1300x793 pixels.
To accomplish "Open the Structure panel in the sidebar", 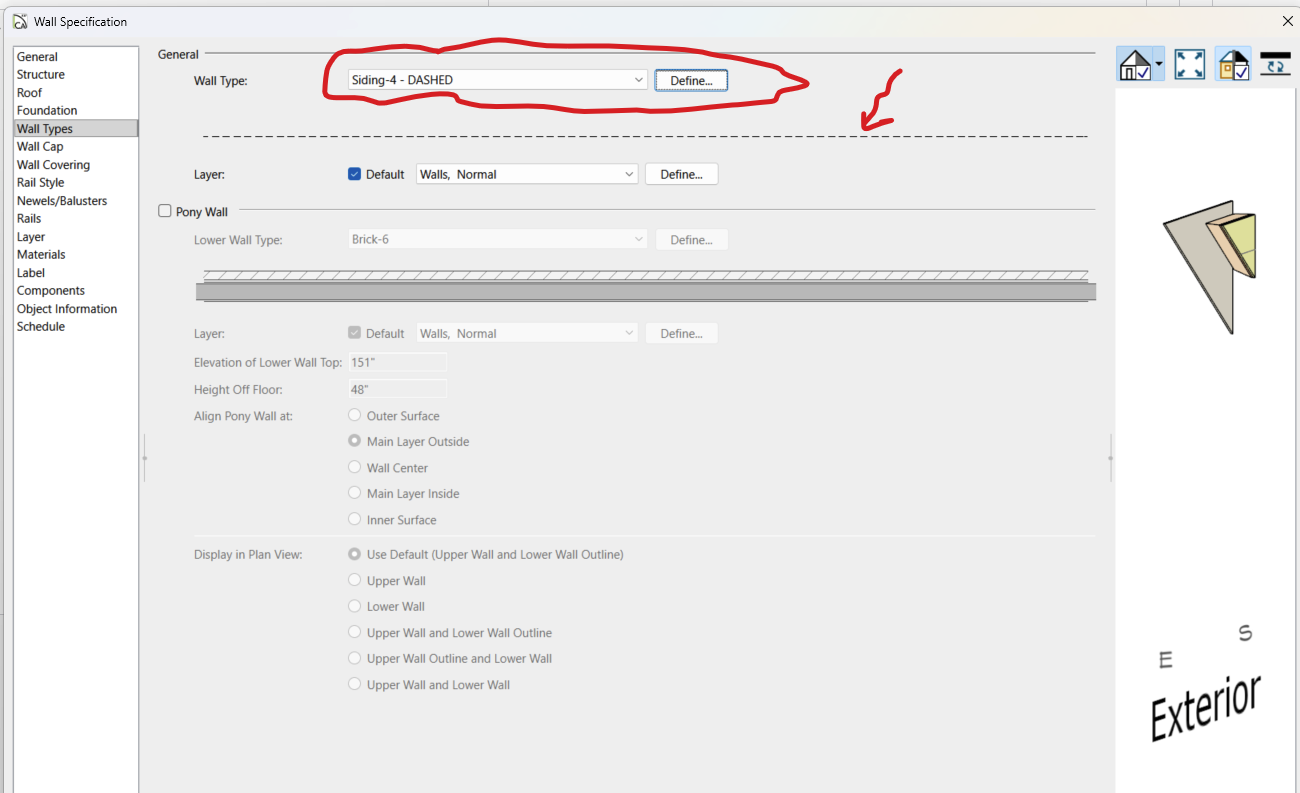I will (x=41, y=75).
